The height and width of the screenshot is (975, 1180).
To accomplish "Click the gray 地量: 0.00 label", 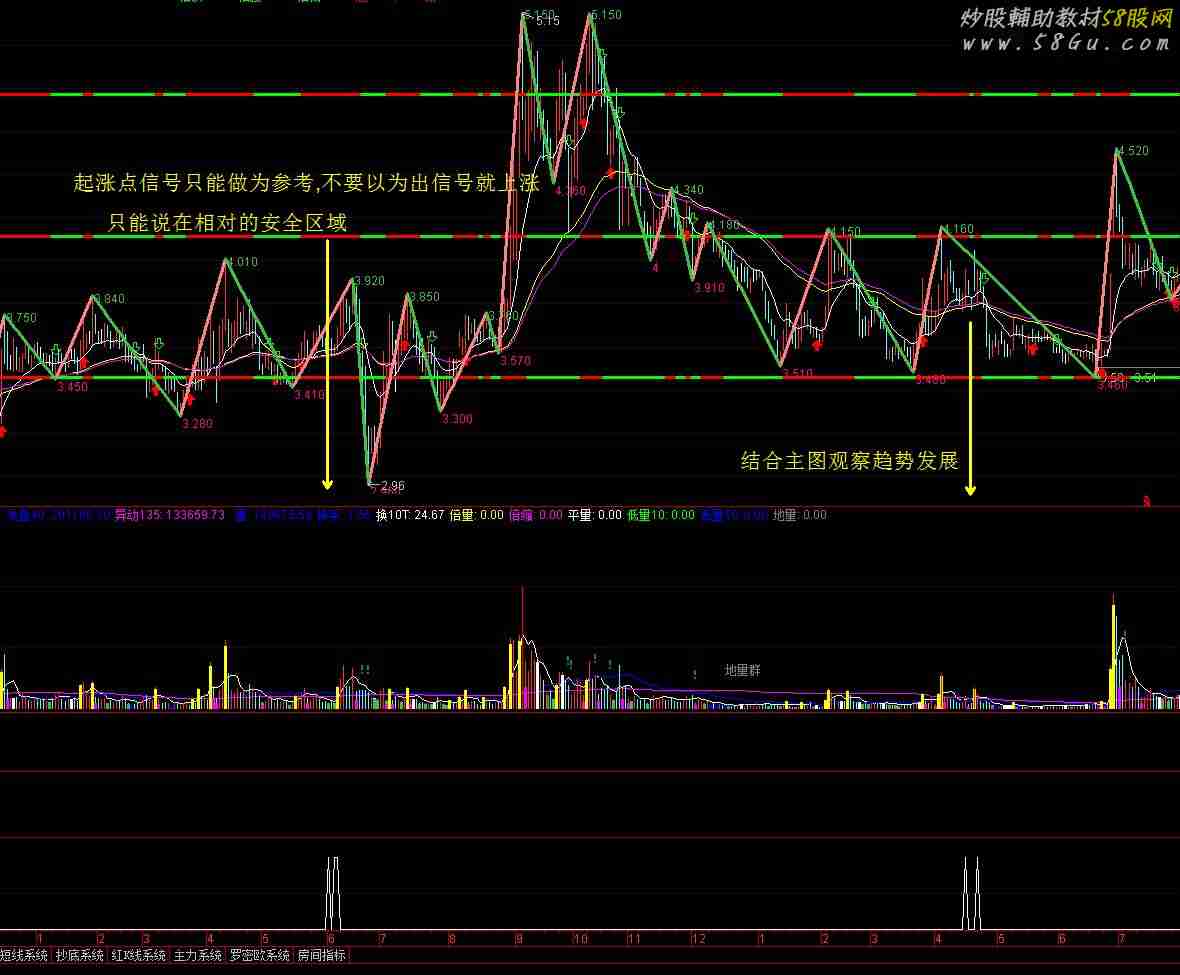I will 800,515.
